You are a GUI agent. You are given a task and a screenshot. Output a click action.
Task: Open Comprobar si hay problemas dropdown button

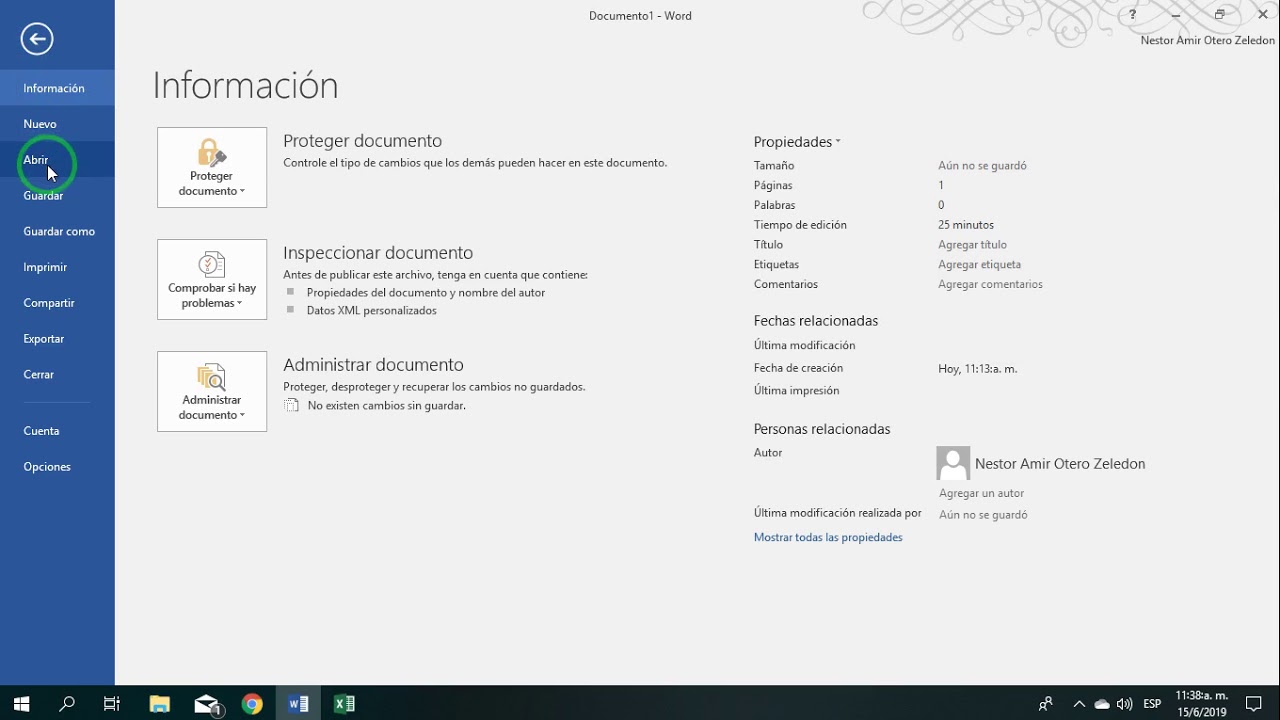[x=212, y=279]
